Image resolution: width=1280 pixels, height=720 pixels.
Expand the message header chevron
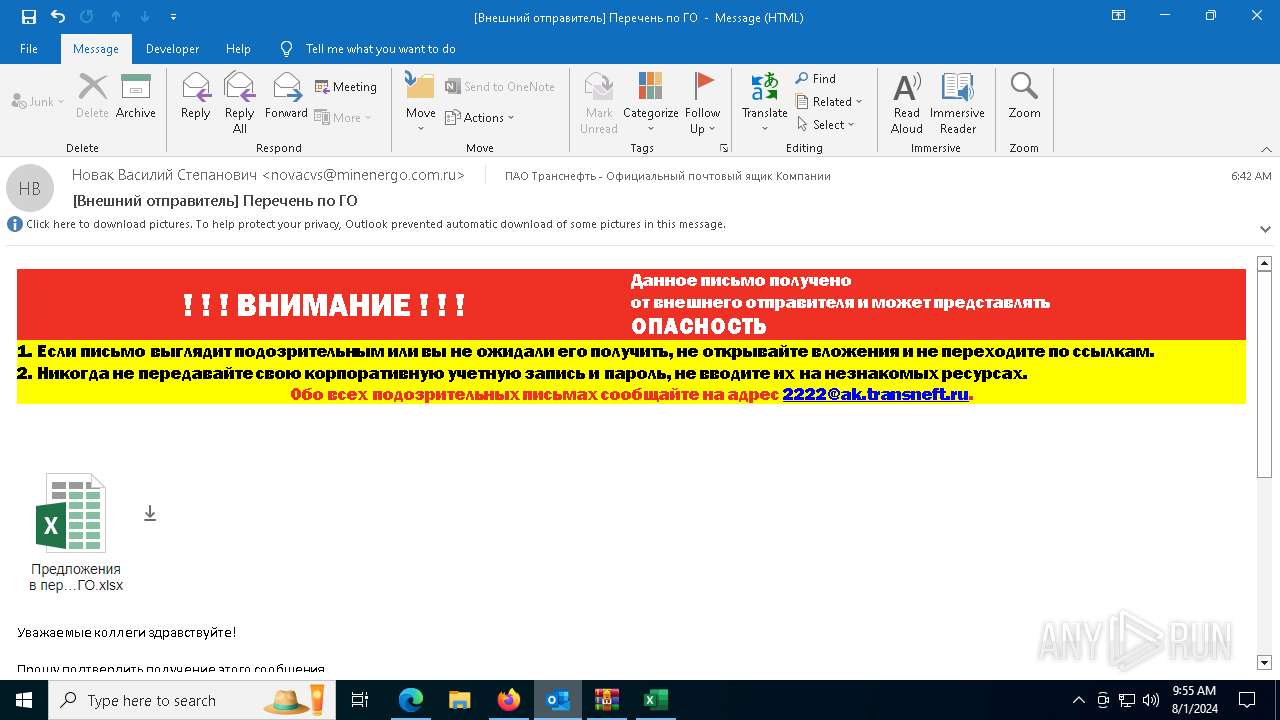[1265, 229]
